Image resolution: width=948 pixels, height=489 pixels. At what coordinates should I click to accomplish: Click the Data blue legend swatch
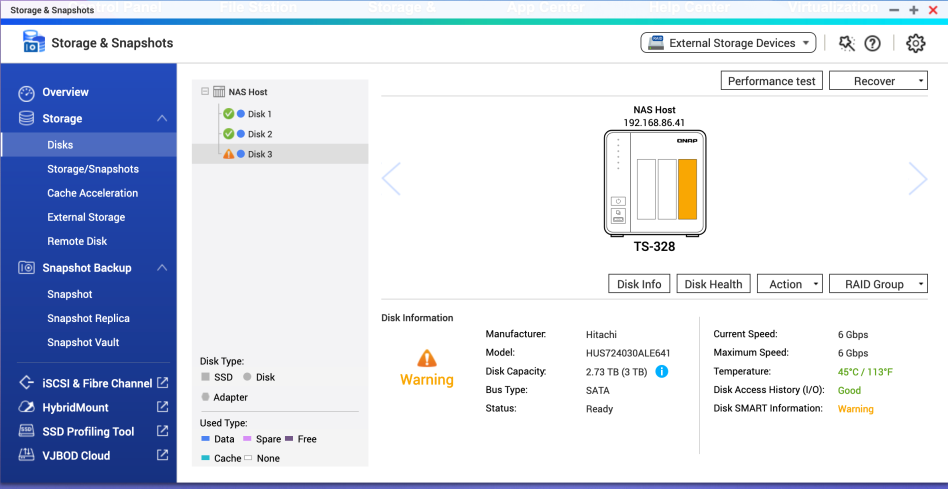pyautogui.click(x=205, y=439)
